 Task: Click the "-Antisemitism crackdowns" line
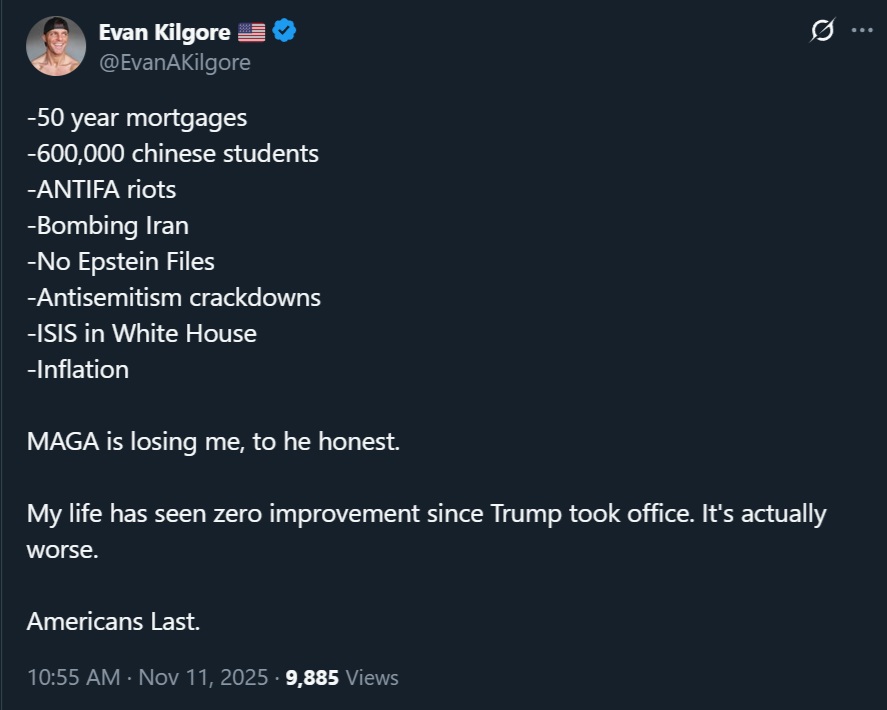174,297
